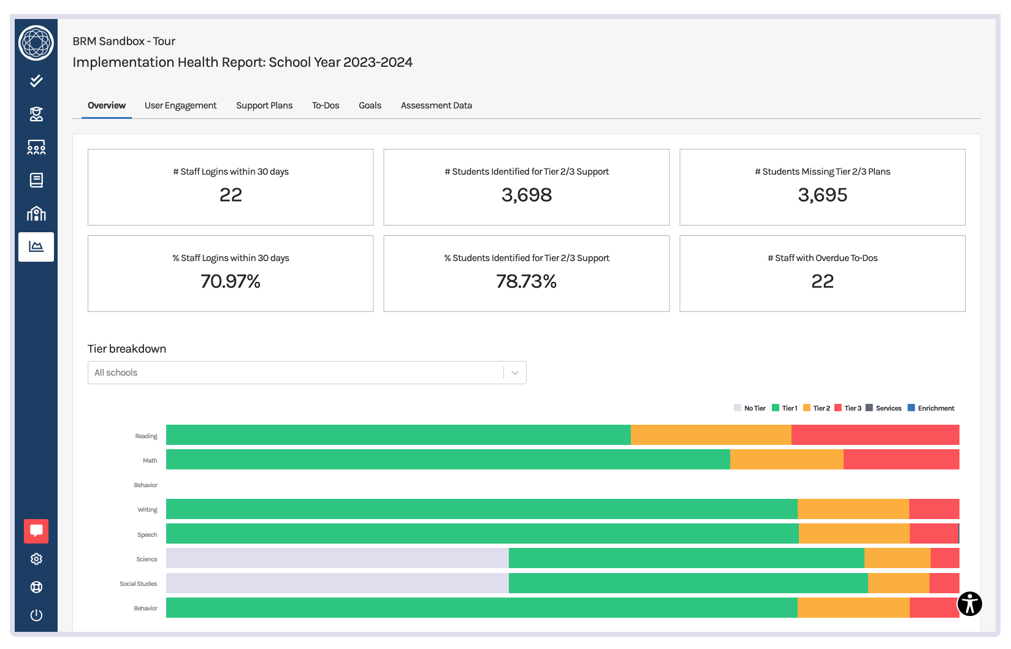The image size is (1011, 649).
Task: Click the log out power icon
Action: tap(36, 615)
